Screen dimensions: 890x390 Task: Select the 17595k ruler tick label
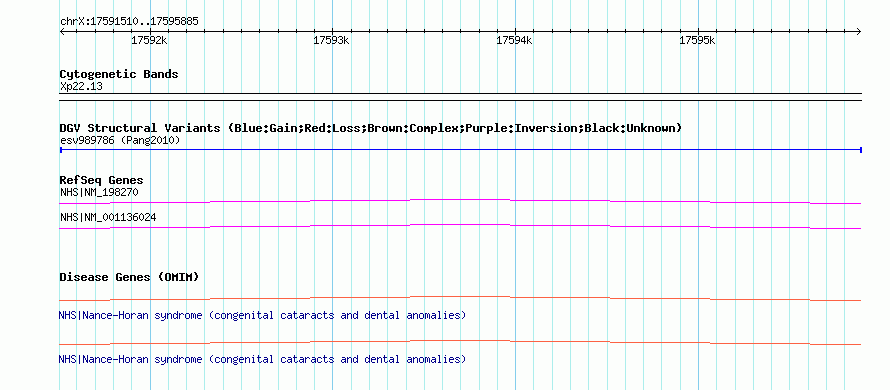click(x=697, y=41)
